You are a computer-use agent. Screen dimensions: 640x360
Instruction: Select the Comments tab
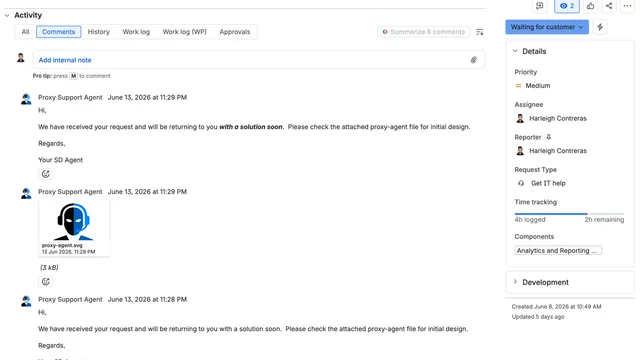58,32
